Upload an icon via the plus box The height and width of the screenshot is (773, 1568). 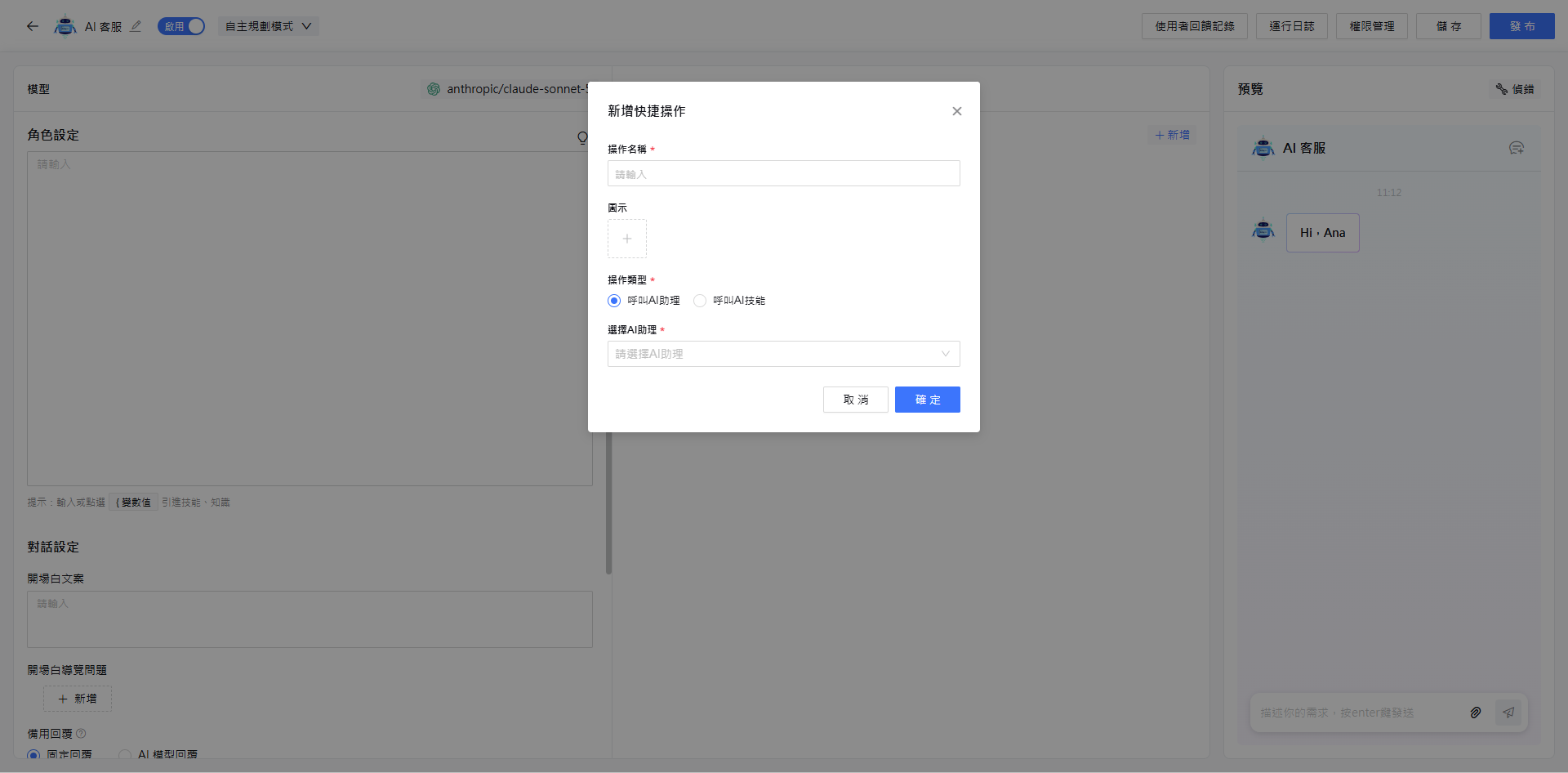(627, 239)
